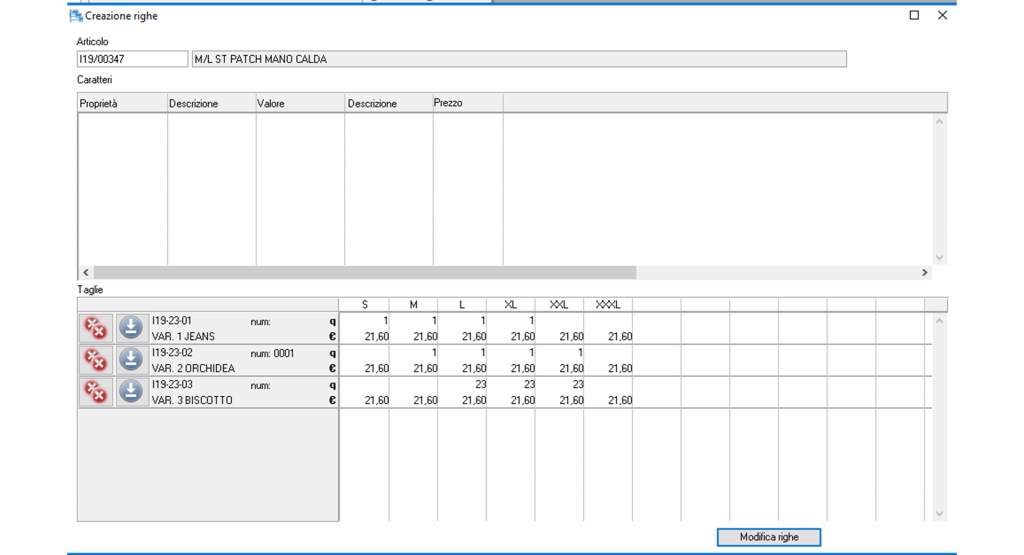Image resolution: width=1024 pixels, height=555 pixels.
Task: Click the Caratteri table scroll up arrow
Action: (x=939, y=121)
